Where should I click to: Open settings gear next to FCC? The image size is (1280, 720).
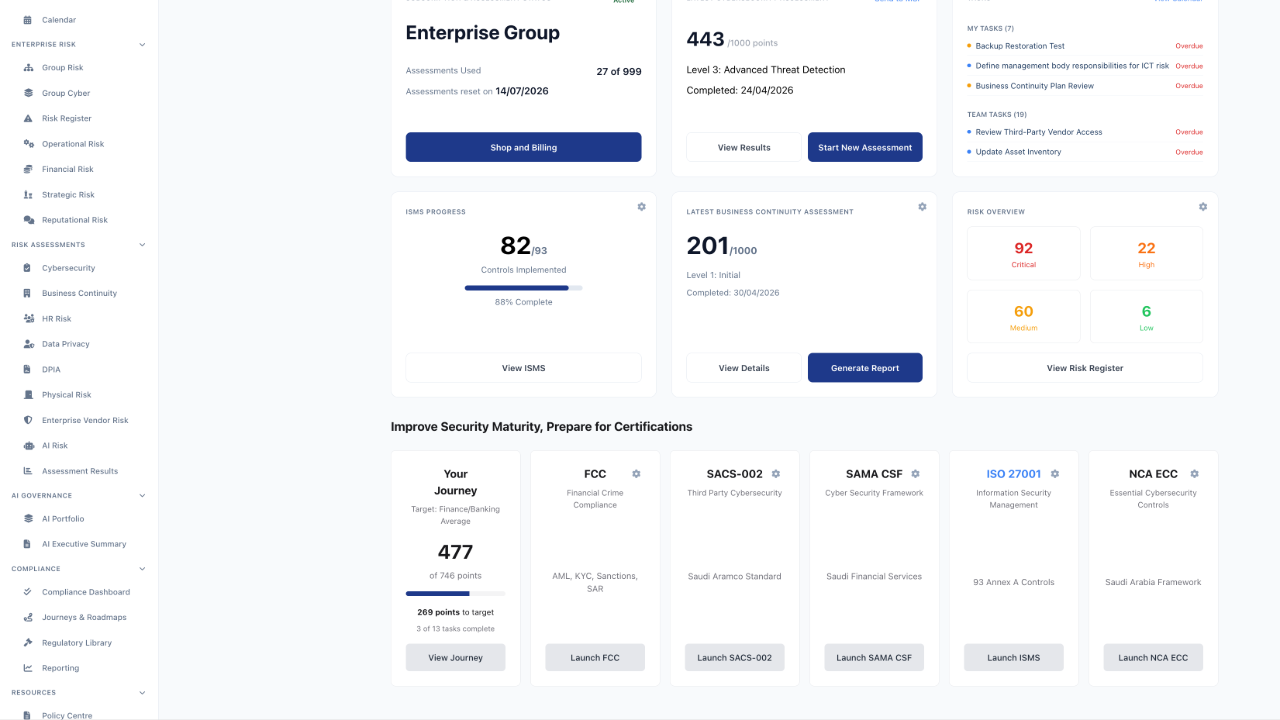click(636, 474)
